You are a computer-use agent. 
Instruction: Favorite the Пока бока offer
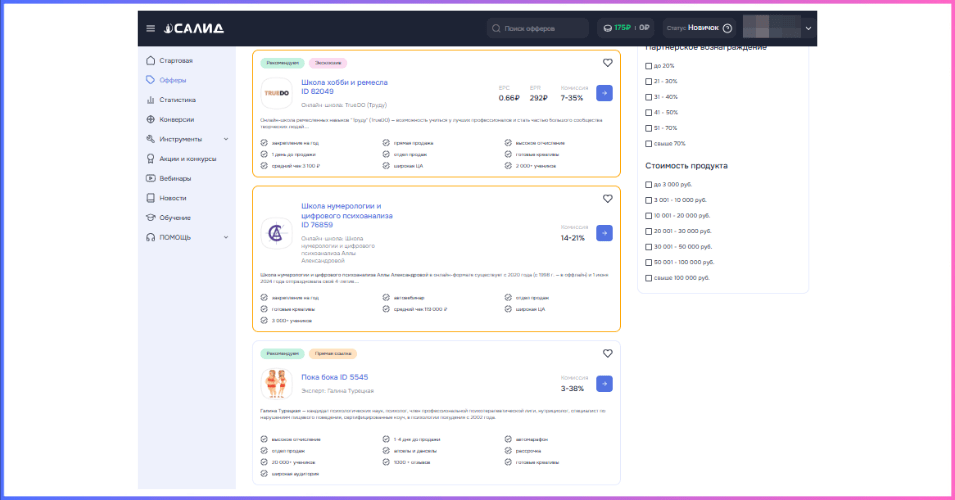pyautogui.click(x=607, y=353)
